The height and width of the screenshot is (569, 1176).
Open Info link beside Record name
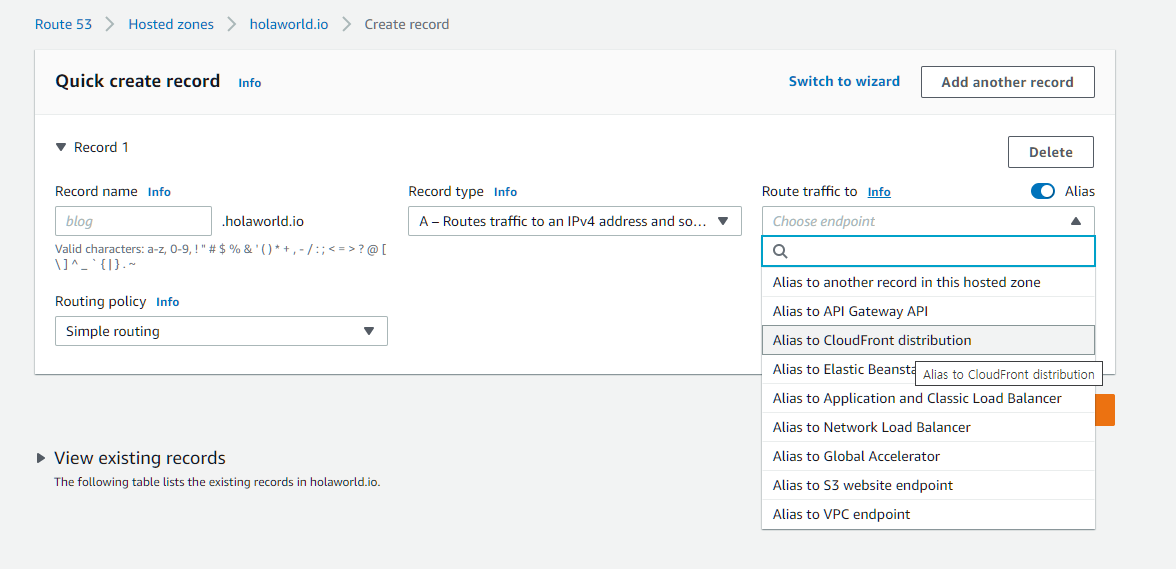159,192
